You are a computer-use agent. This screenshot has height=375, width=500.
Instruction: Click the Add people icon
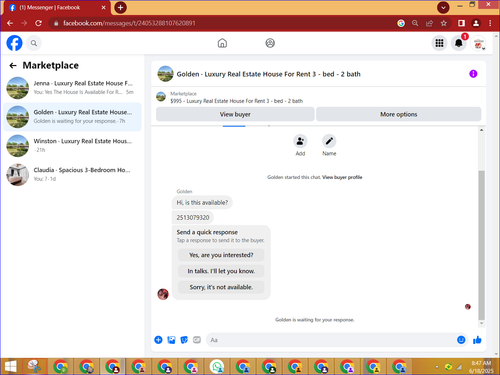coord(300,141)
